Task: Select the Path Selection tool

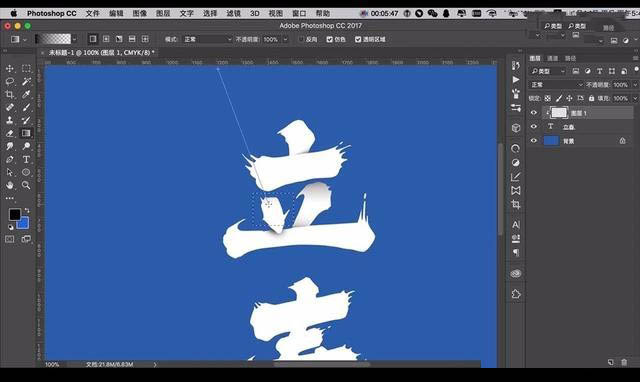Action: coord(10,172)
